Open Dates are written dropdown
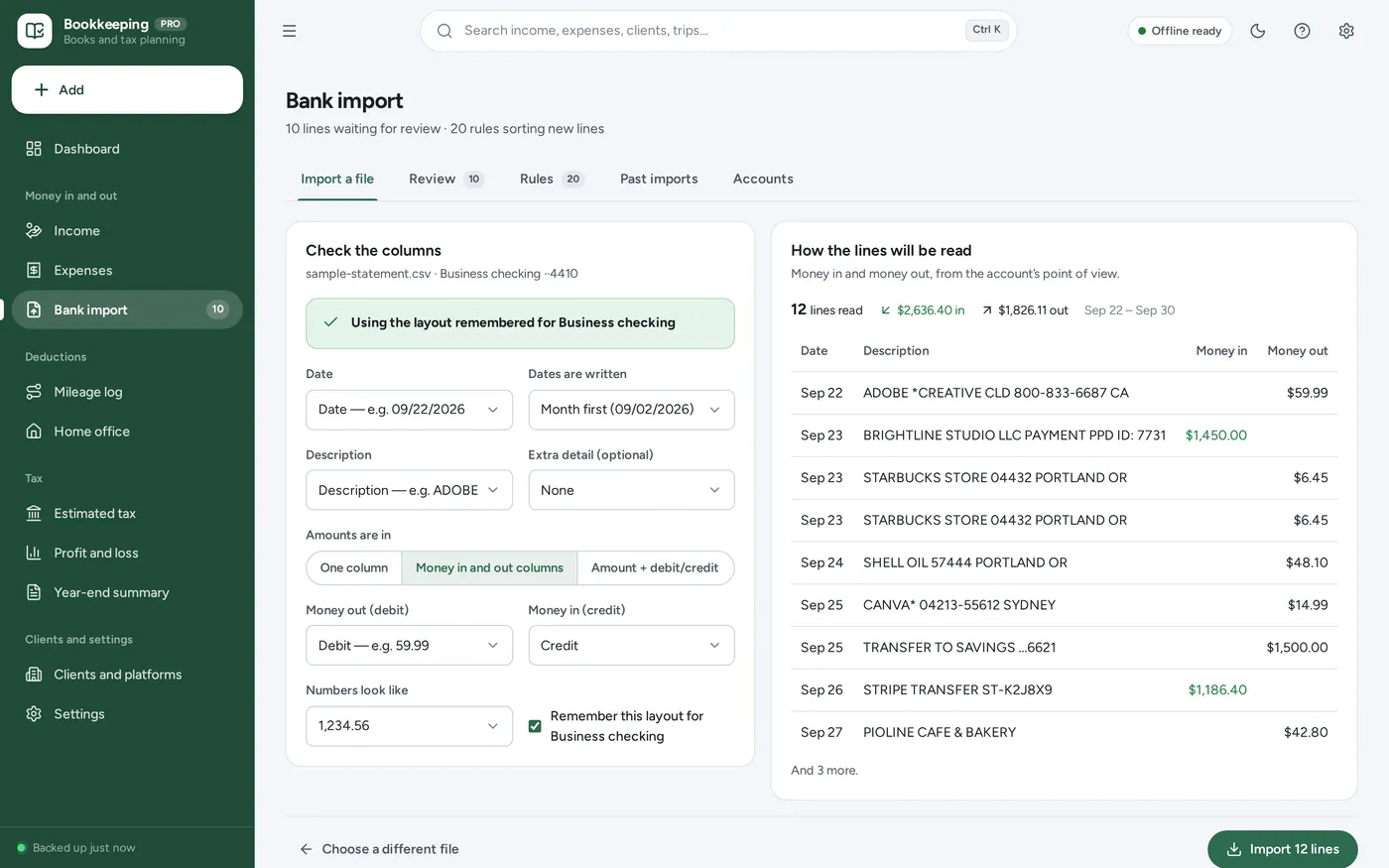1389x868 pixels. click(x=631, y=410)
